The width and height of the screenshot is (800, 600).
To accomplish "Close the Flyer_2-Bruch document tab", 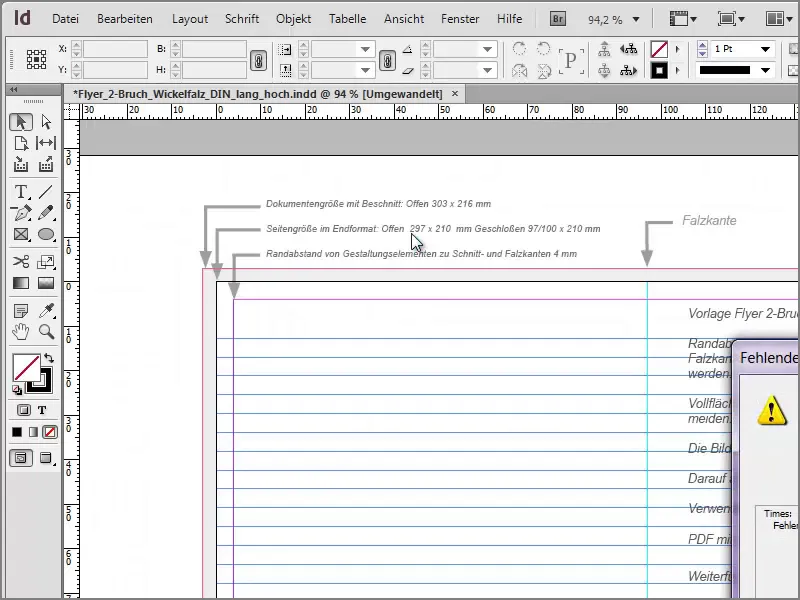I will tap(455, 92).
